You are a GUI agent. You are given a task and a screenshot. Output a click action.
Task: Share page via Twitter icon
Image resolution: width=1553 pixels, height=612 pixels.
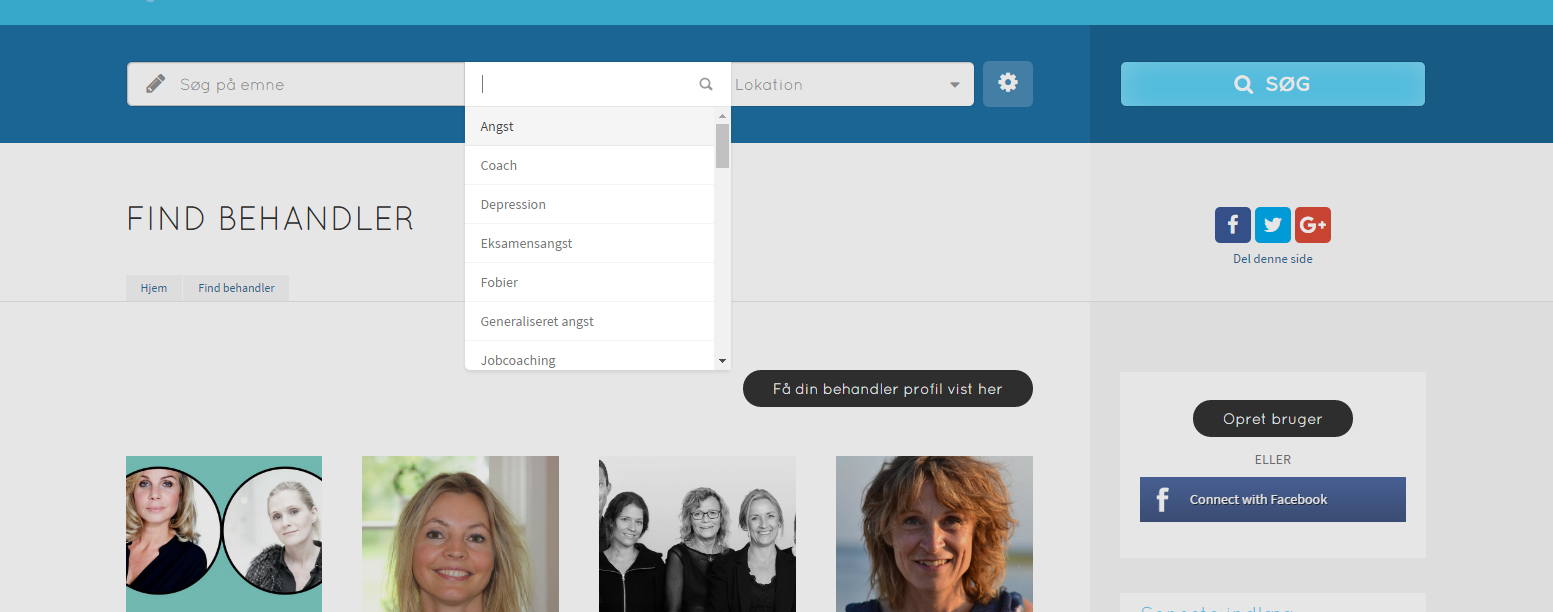pos(1272,225)
